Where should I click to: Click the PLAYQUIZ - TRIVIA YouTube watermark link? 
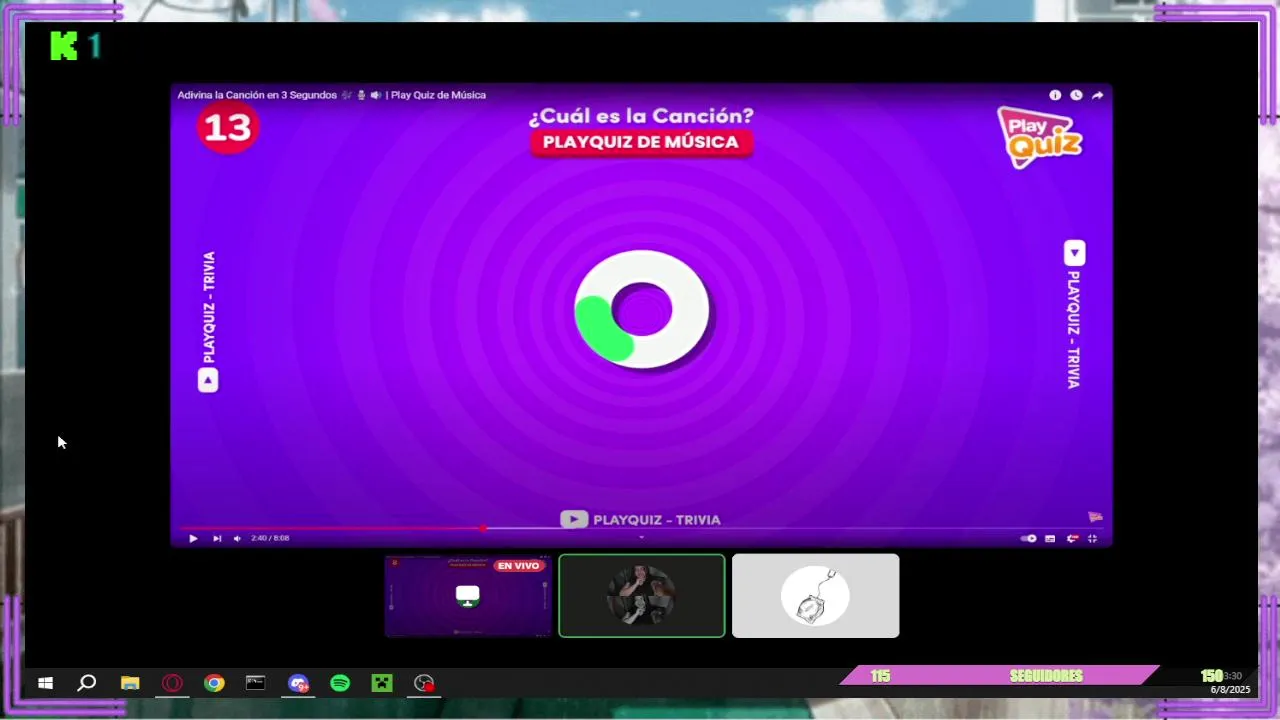tap(641, 519)
